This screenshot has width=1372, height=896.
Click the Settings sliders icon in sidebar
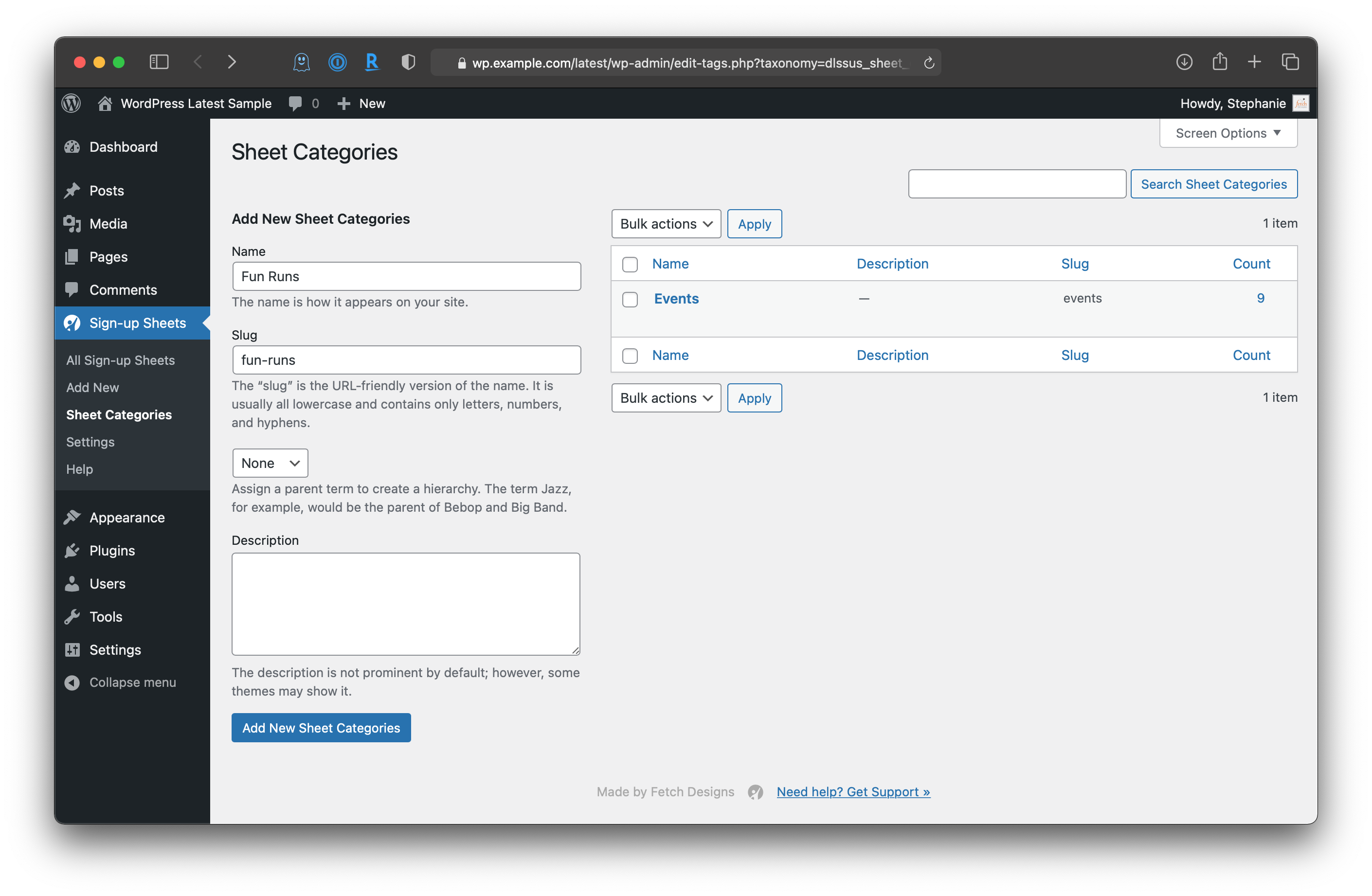click(72, 650)
